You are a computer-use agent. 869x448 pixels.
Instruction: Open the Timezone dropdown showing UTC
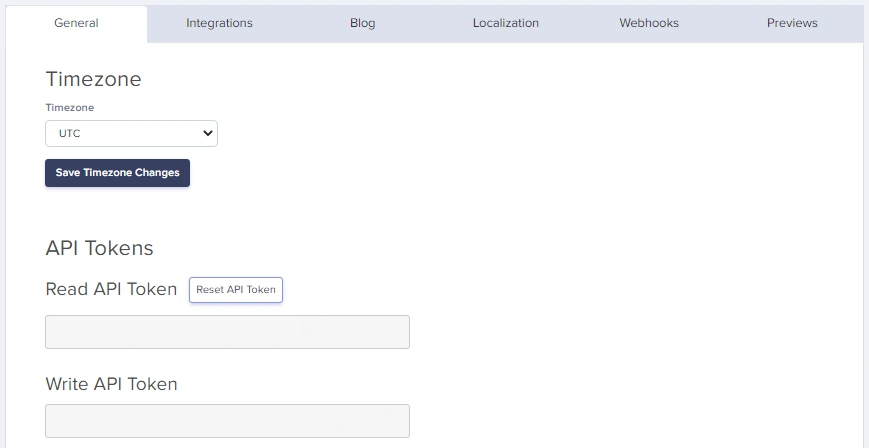click(x=131, y=133)
